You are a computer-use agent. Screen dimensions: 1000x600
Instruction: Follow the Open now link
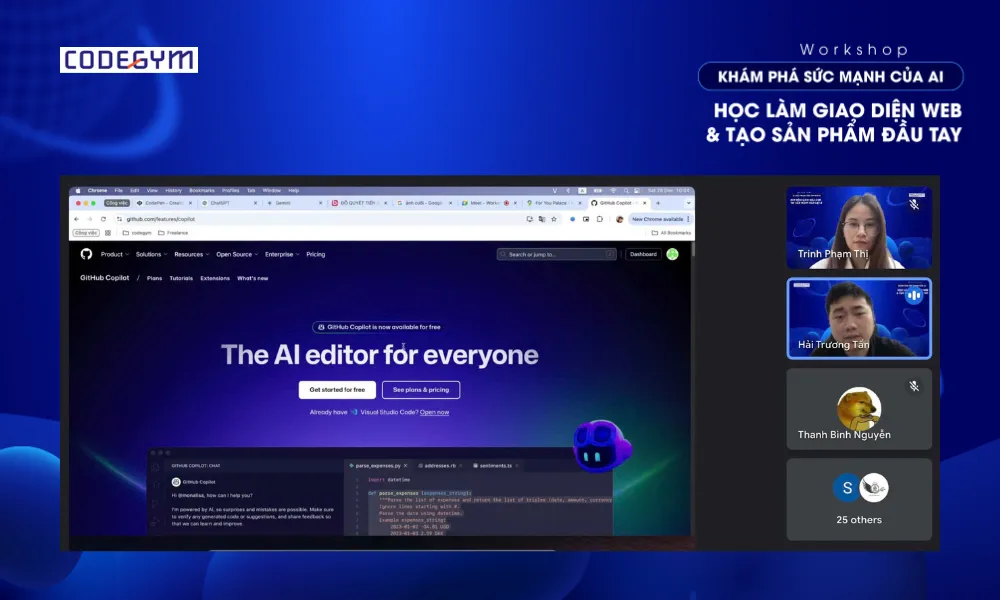tap(434, 413)
